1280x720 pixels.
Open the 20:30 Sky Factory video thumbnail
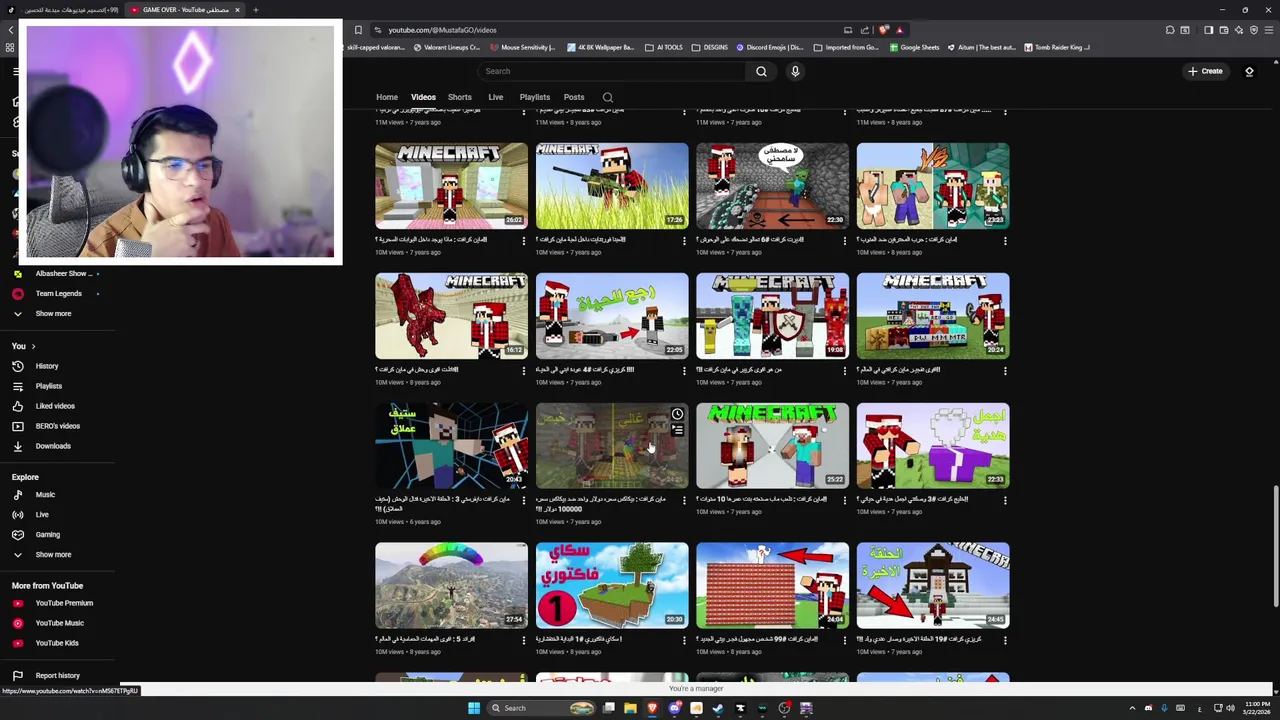click(612, 586)
